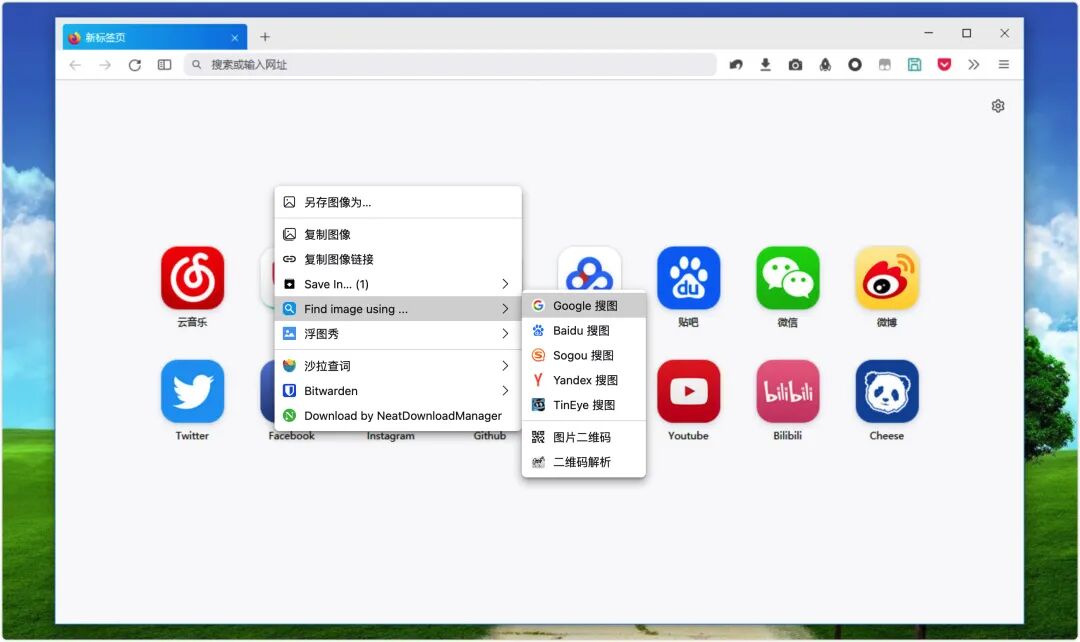Select Sogou 搜图 in submenu

tap(584, 355)
